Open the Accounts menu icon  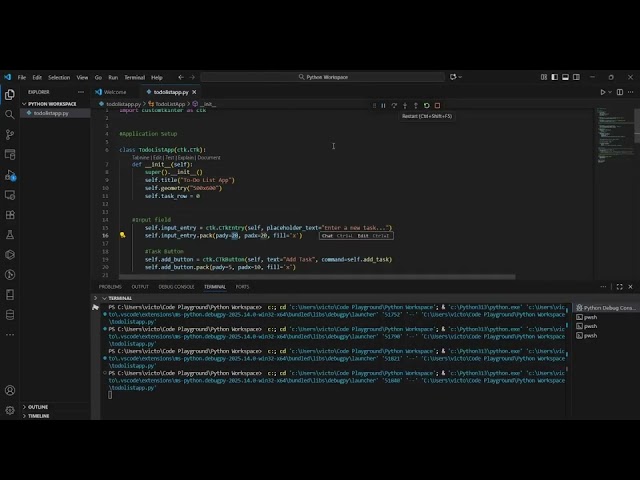click(10, 391)
